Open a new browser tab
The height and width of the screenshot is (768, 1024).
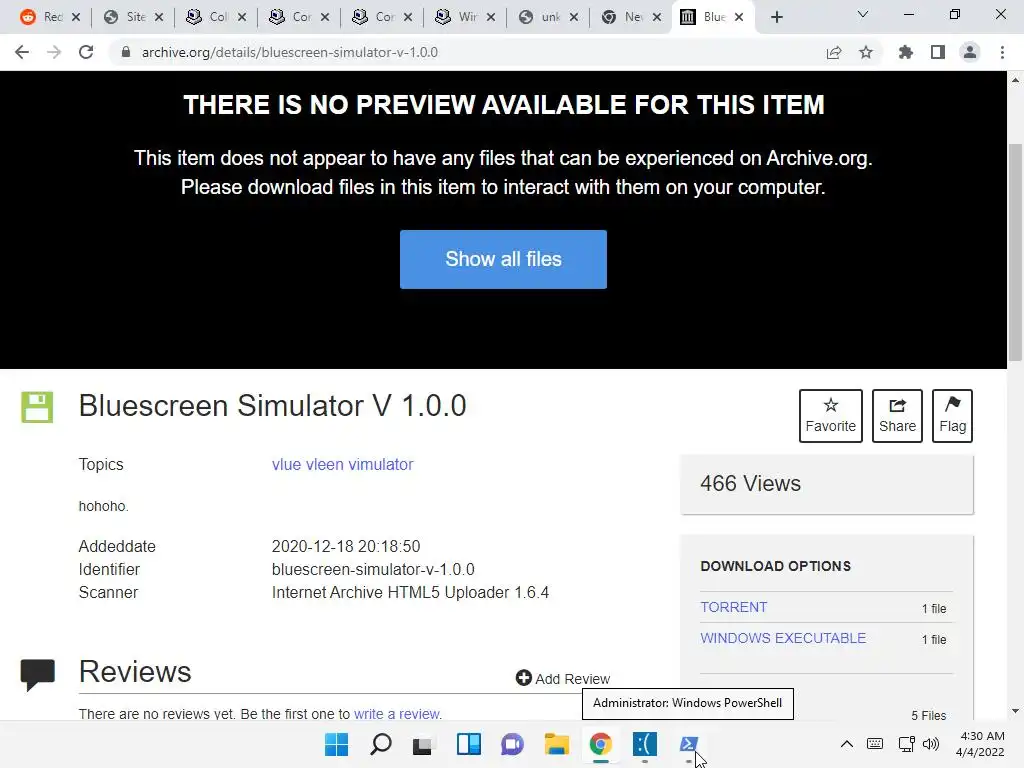click(x=776, y=17)
